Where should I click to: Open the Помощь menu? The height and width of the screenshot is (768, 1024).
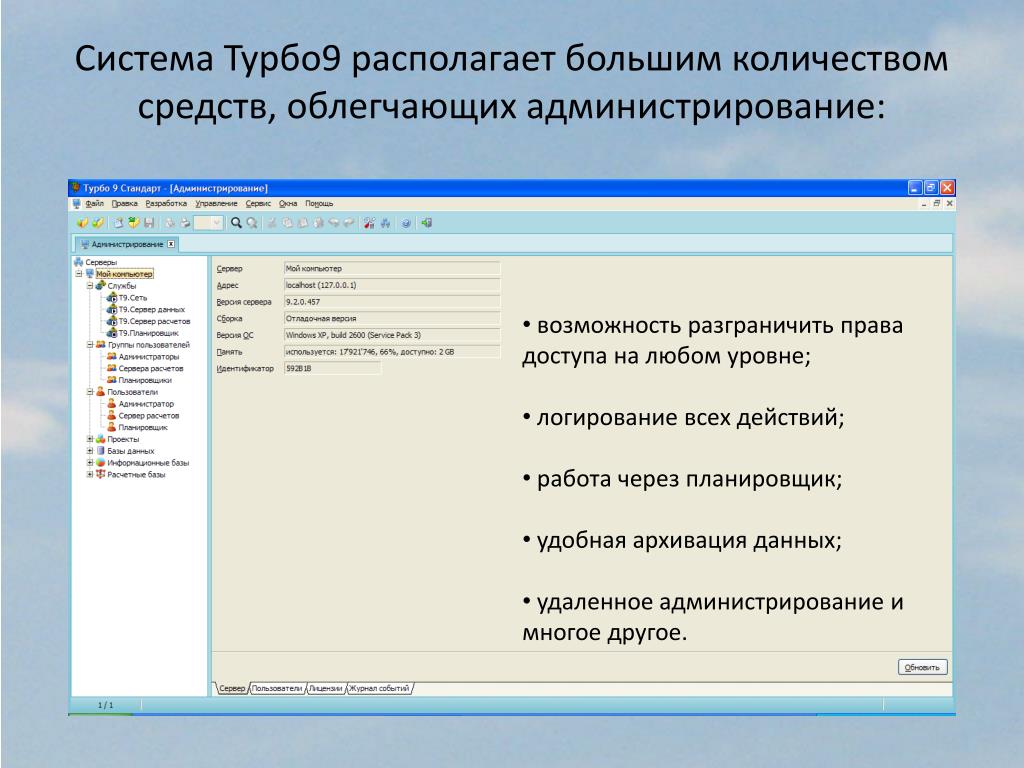tap(319, 204)
